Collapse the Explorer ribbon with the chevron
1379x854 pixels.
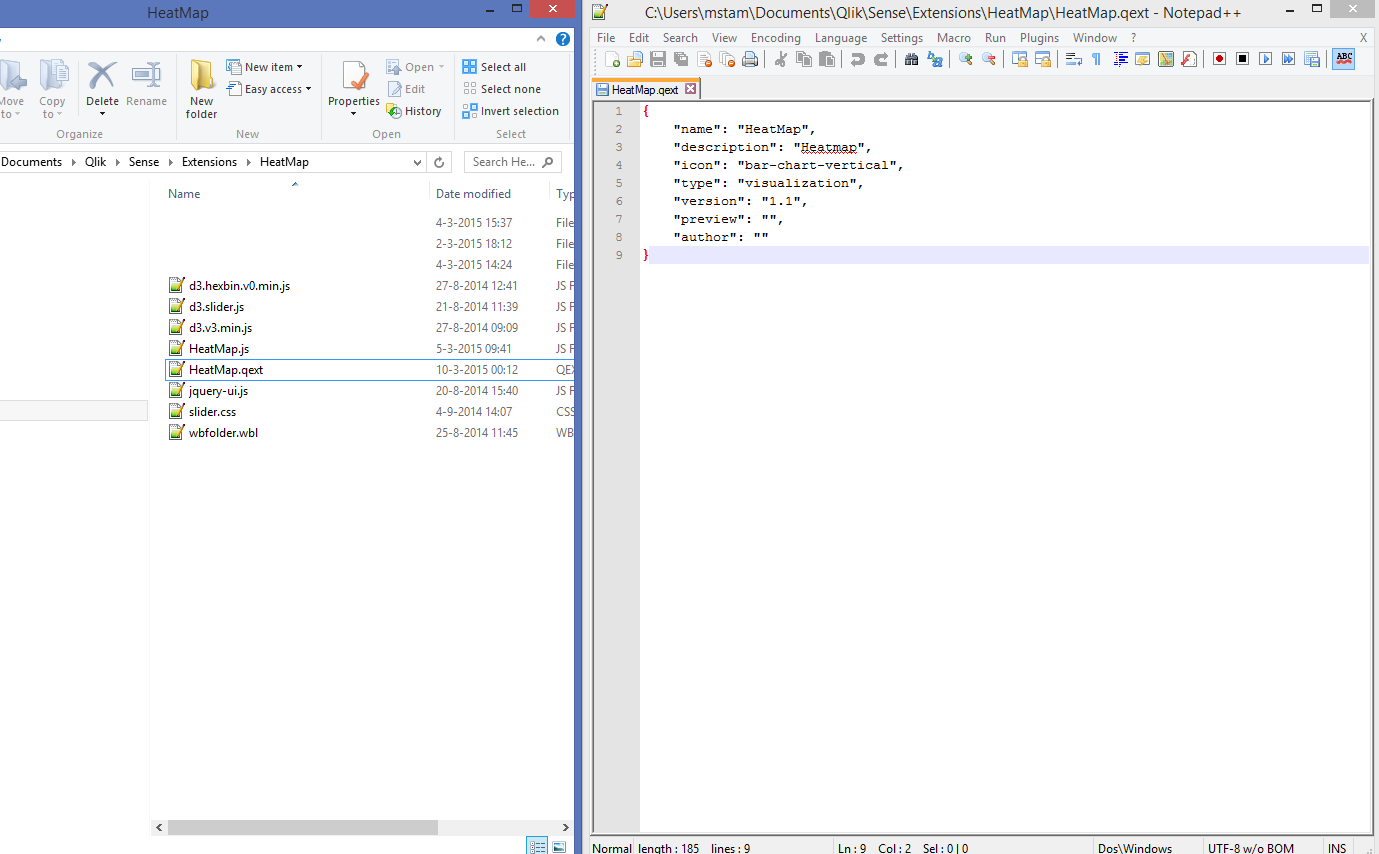pos(541,39)
